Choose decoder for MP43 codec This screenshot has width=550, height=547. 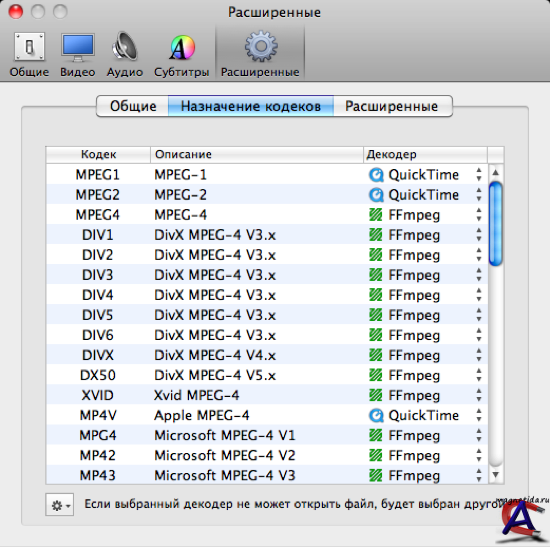[x=425, y=475]
